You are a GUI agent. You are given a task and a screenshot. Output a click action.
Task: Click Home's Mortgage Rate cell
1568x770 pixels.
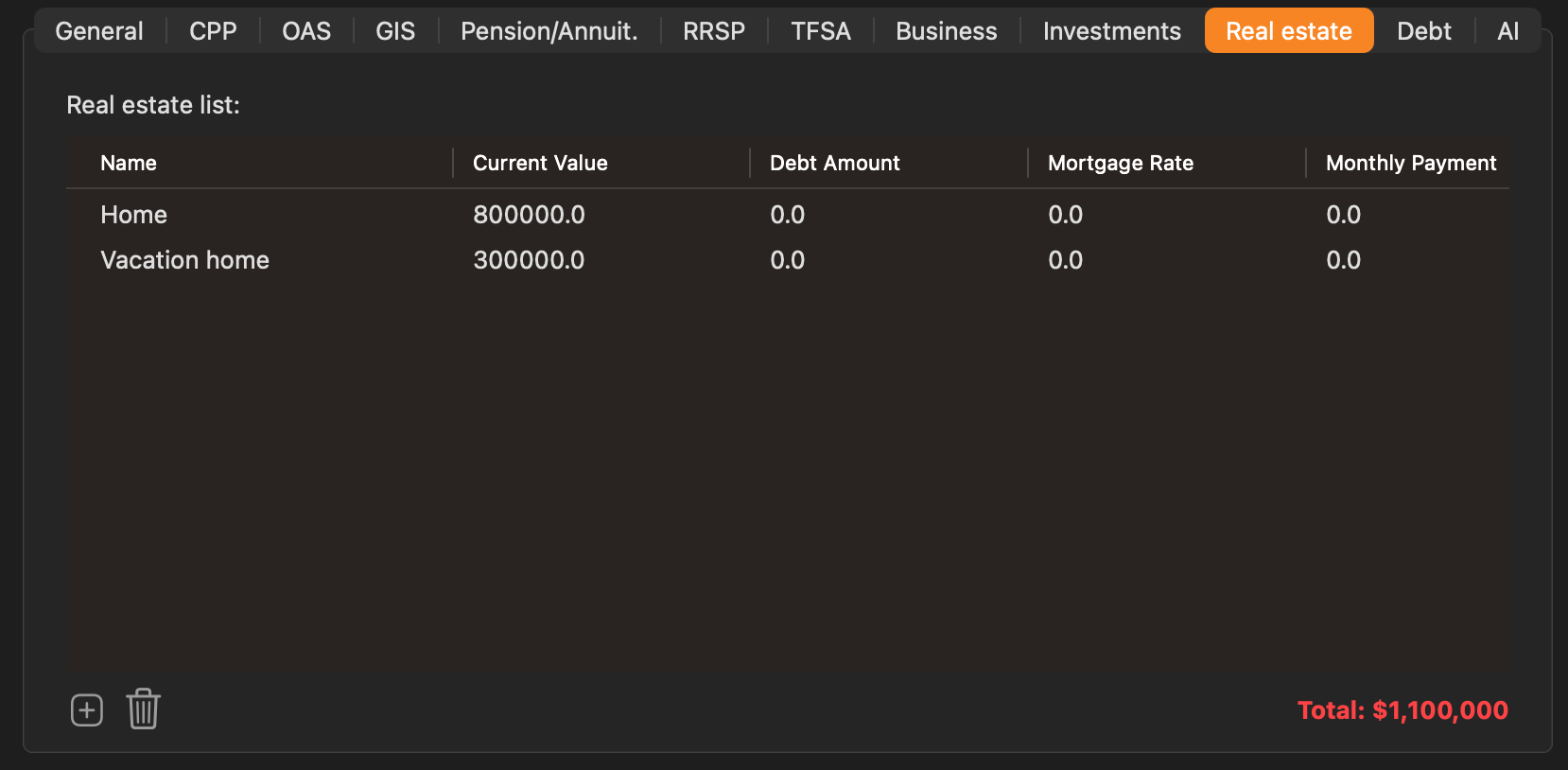(1065, 215)
